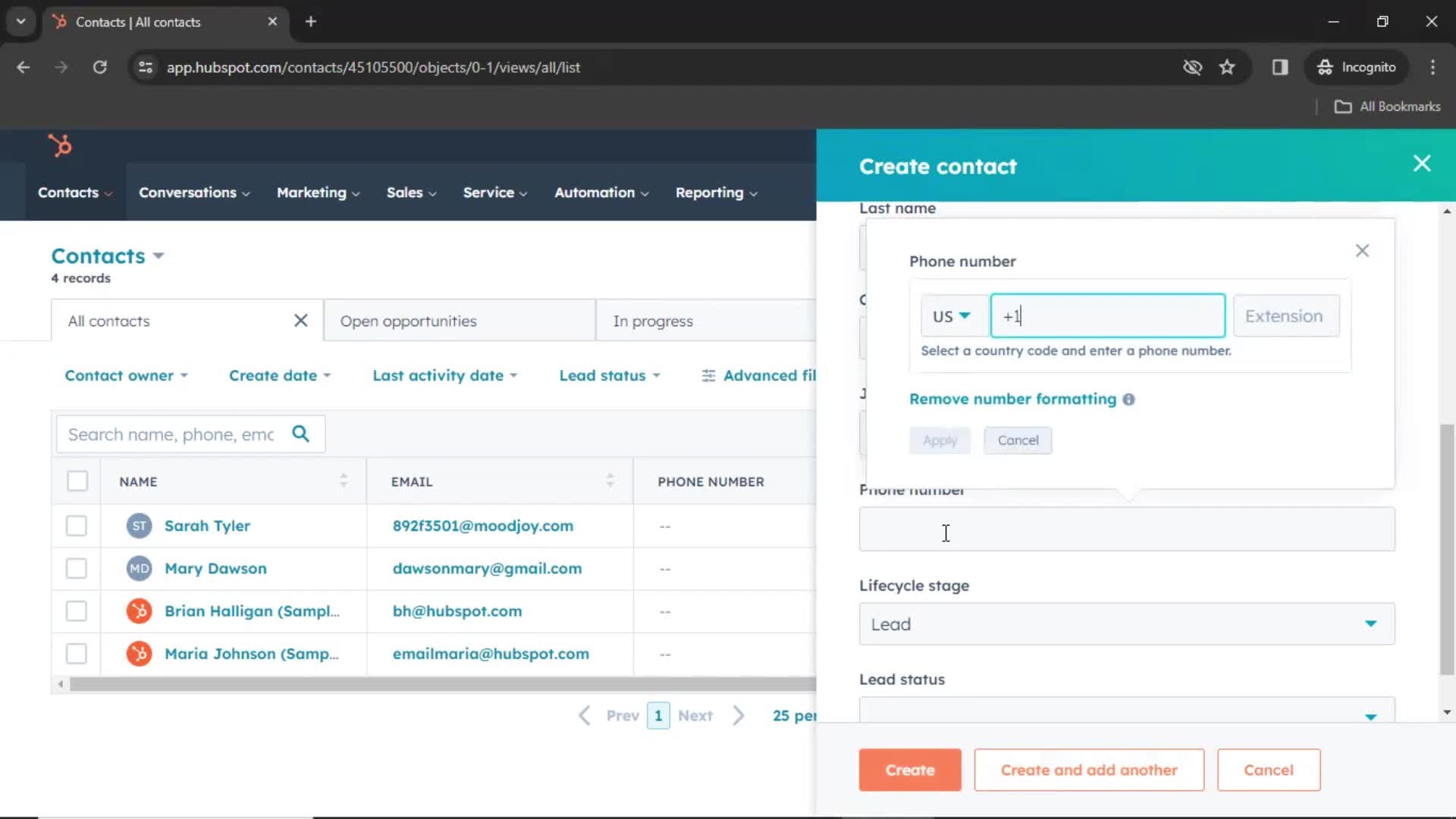Click the phone number input field

(x=1107, y=315)
